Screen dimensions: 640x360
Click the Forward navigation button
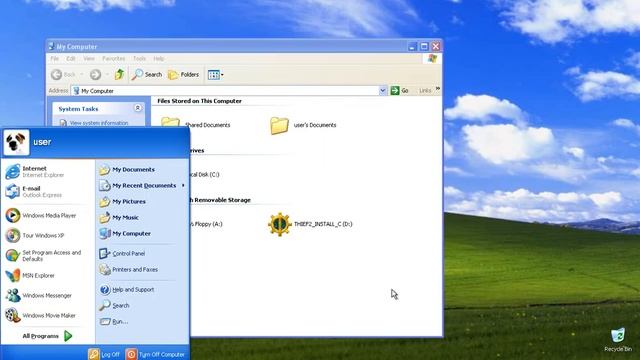point(96,74)
